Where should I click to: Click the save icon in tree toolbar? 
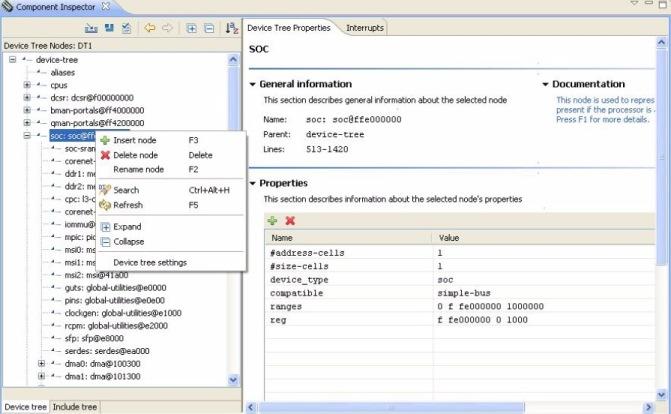108,28
